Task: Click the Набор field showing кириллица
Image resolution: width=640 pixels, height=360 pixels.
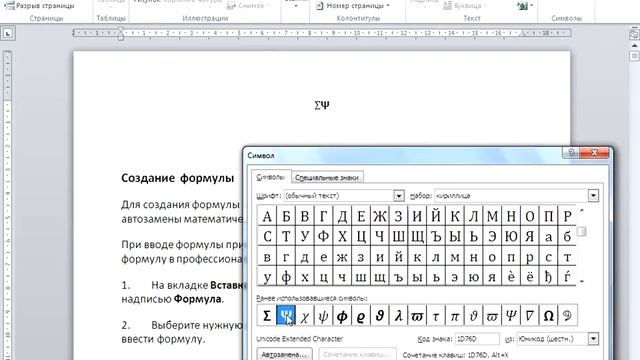Action: (511, 196)
